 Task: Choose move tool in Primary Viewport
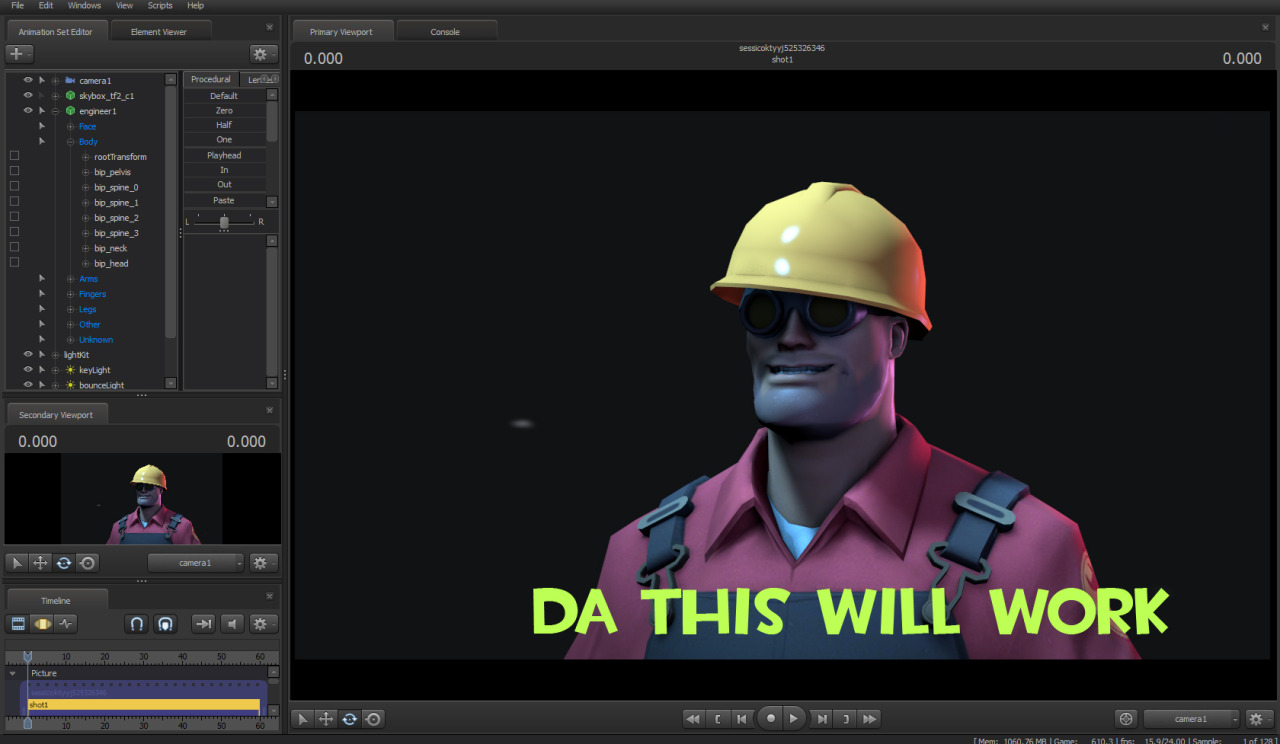(x=326, y=718)
